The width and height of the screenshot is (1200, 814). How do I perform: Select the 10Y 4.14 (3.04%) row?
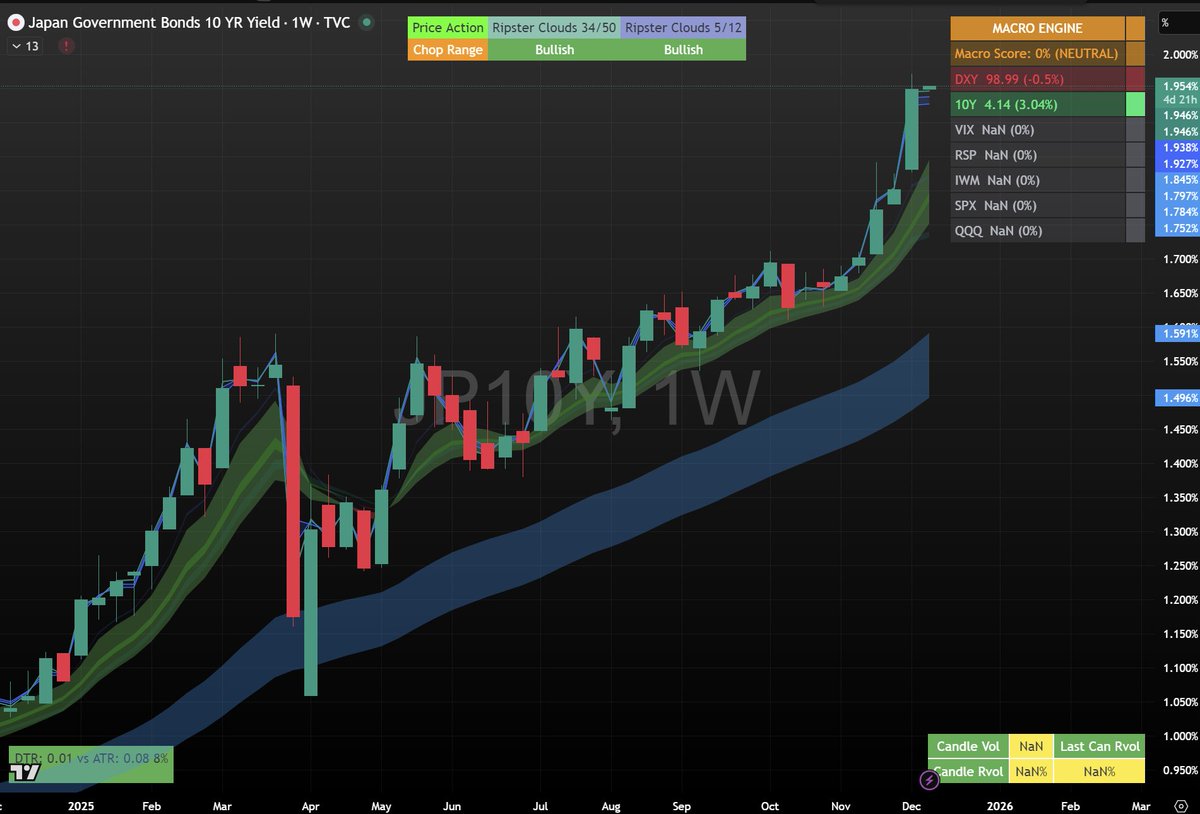pyautogui.click(x=1037, y=104)
